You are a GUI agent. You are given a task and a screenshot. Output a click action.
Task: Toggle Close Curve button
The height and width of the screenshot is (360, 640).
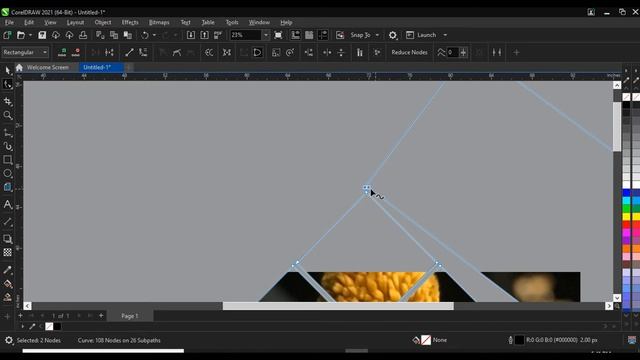click(258, 52)
